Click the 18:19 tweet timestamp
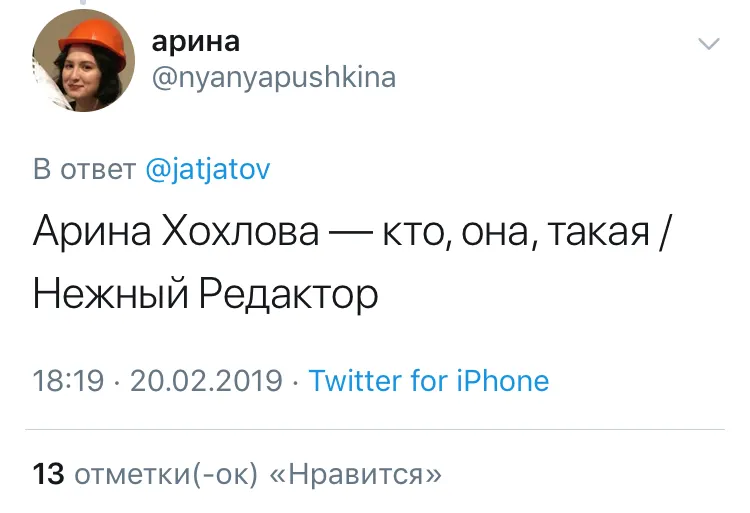Viewport: 750px width, 513px height. click(x=68, y=381)
